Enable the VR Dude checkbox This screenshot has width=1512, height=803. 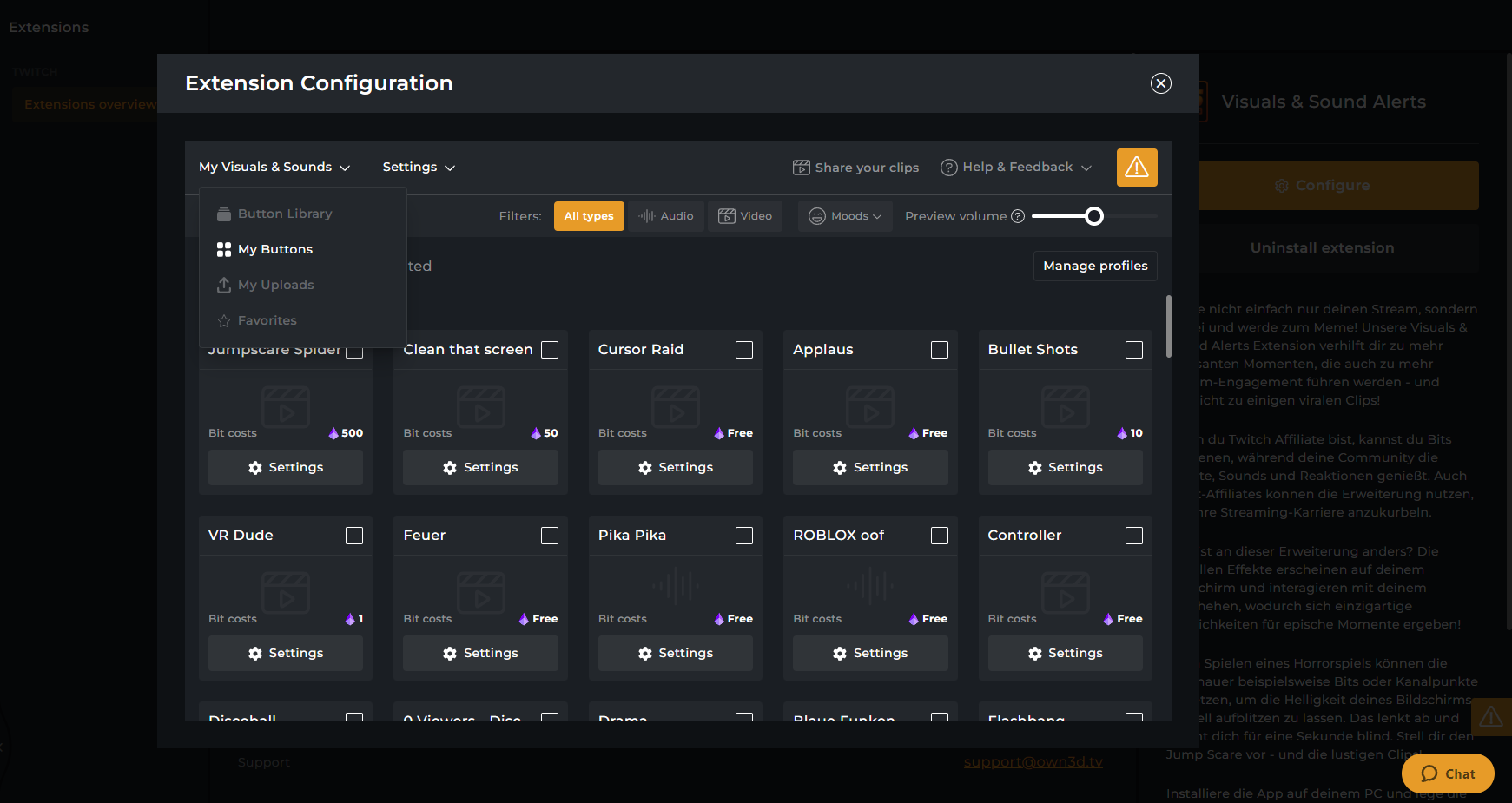point(354,536)
